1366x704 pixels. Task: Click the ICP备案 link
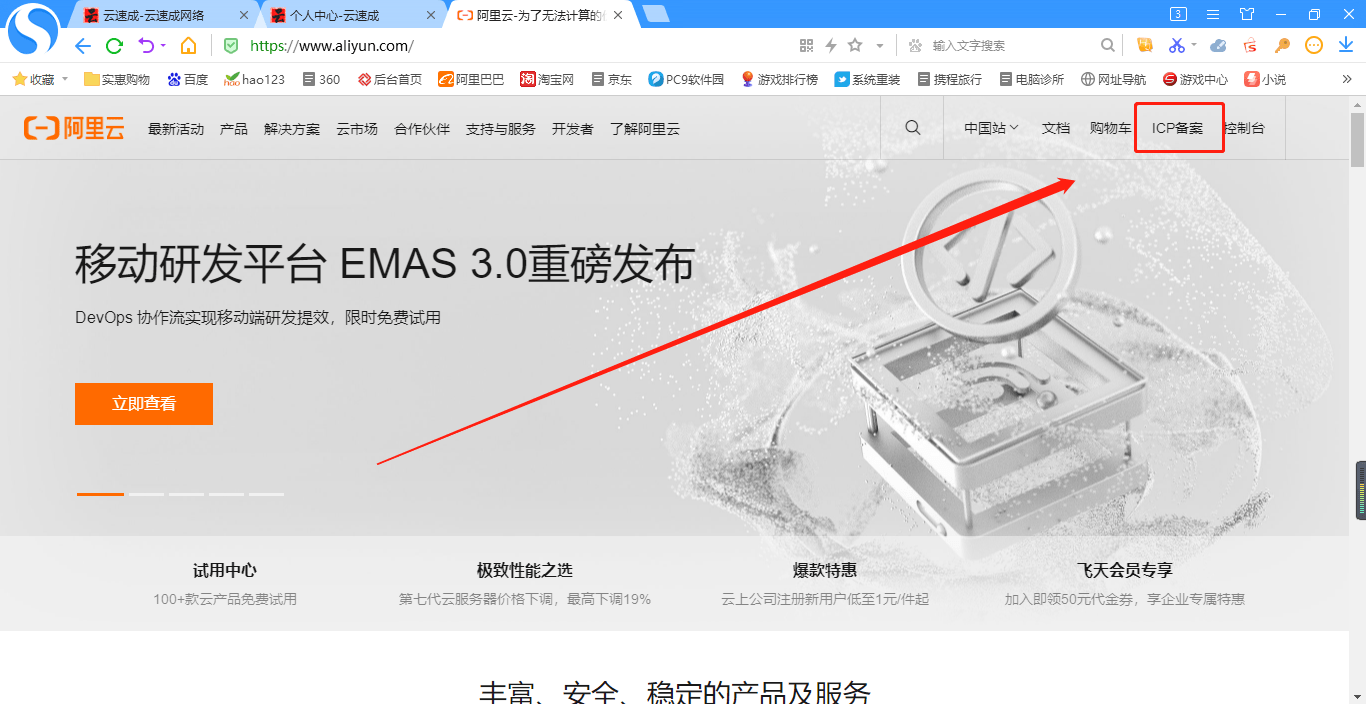(1177, 128)
